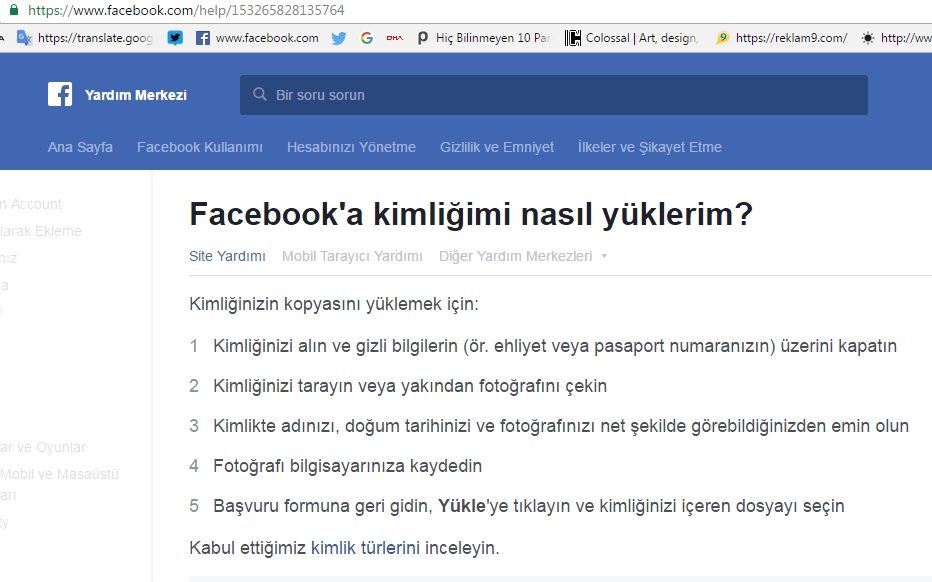Open the Facebook Kullanımı menu

pyautogui.click(x=200, y=147)
